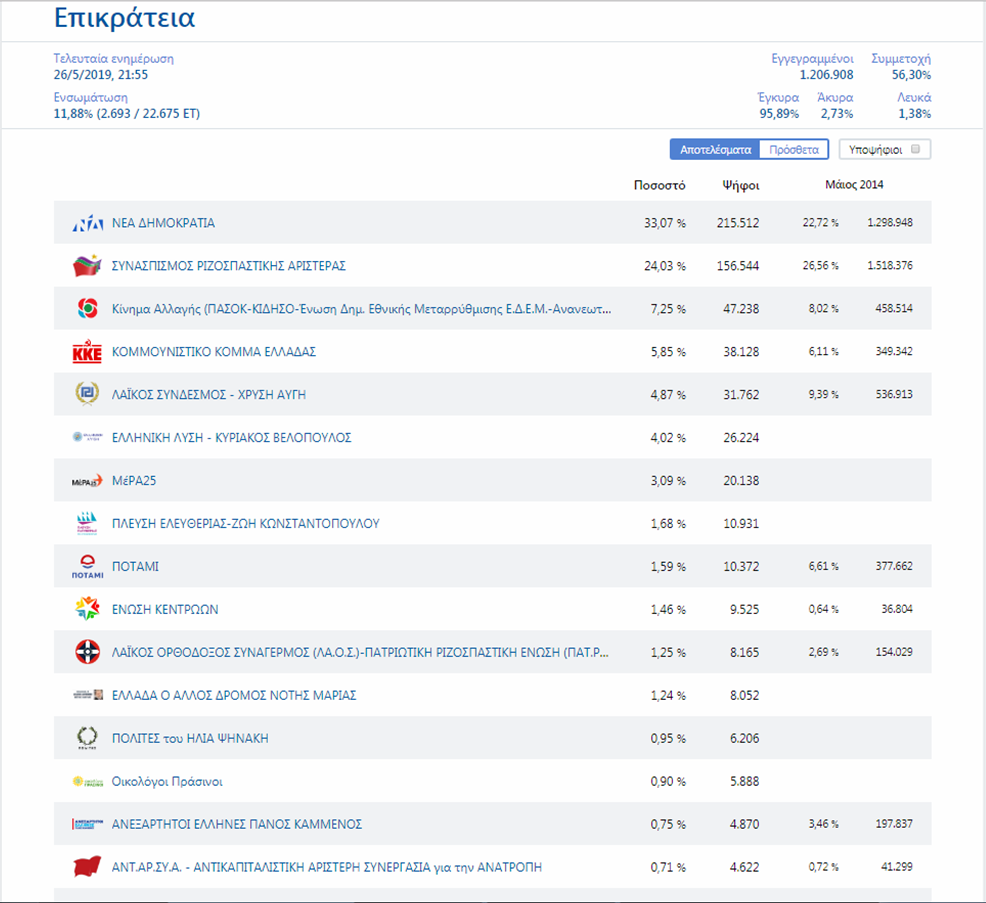Click the red KKE logo
The image size is (986, 903).
pos(87,352)
